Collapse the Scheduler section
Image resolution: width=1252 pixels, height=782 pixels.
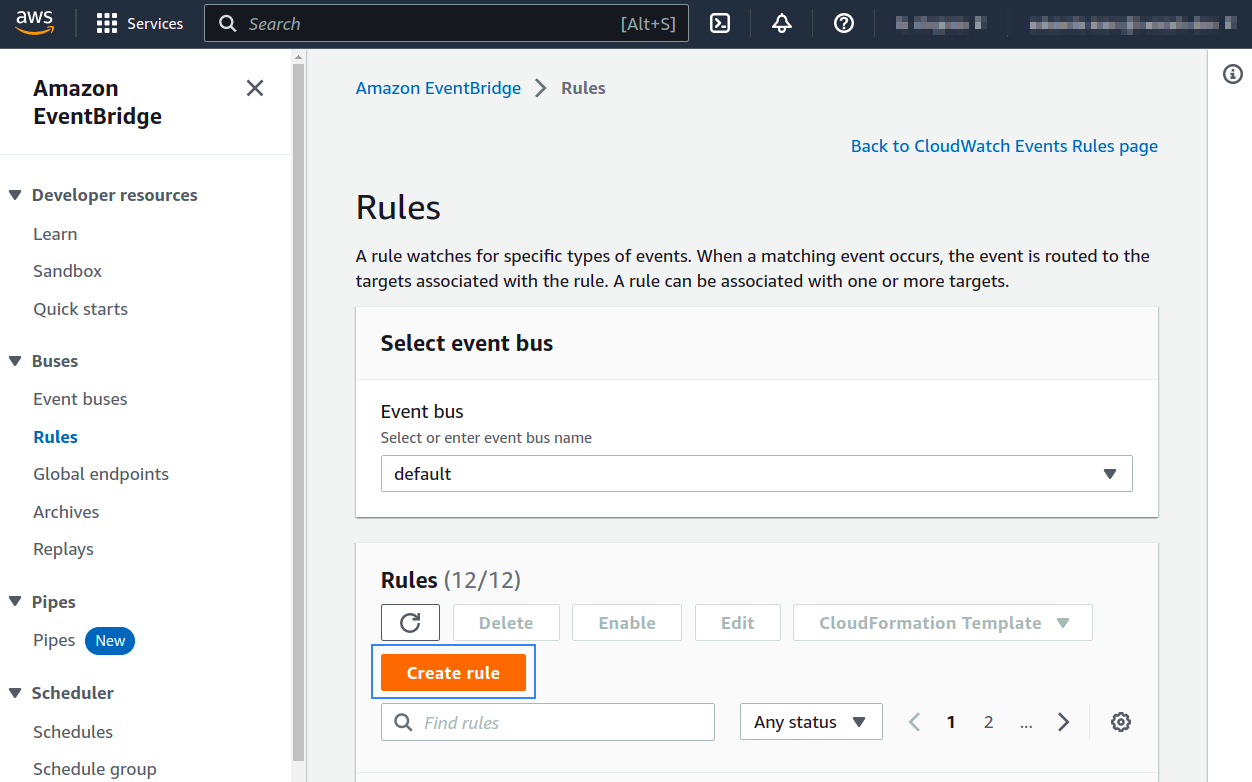(x=15, y=693)
